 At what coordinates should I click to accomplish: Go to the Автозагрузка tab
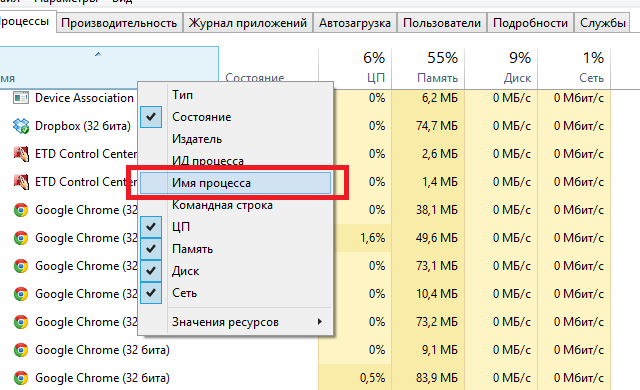coord(355,23)
